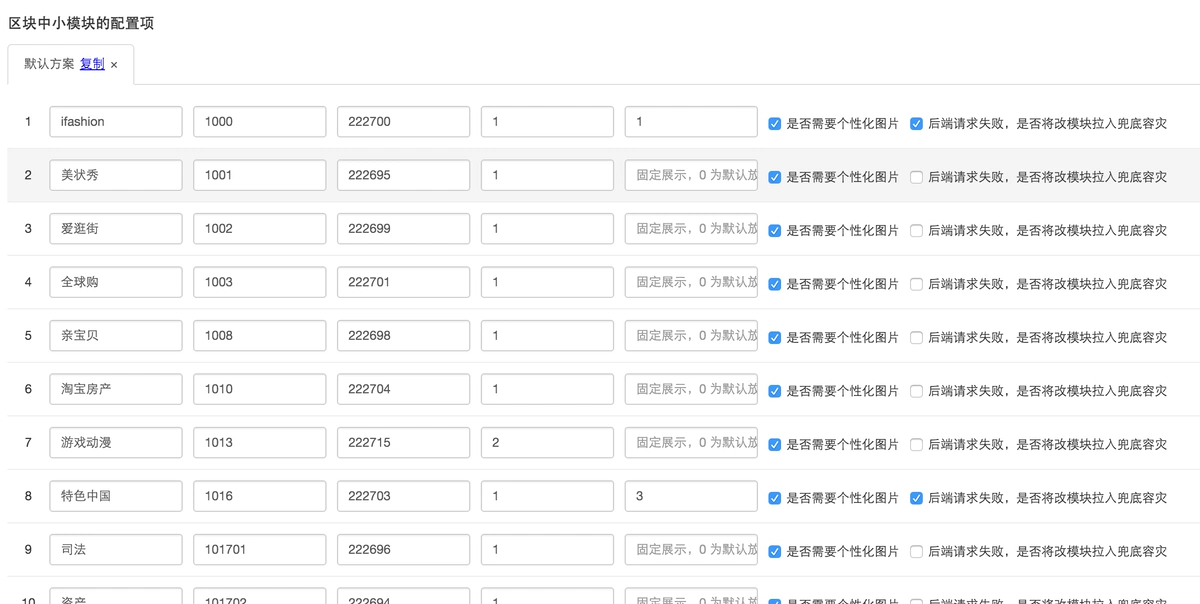Edit the 全球购 name field

pyautogui.click(x=116, y=282)
